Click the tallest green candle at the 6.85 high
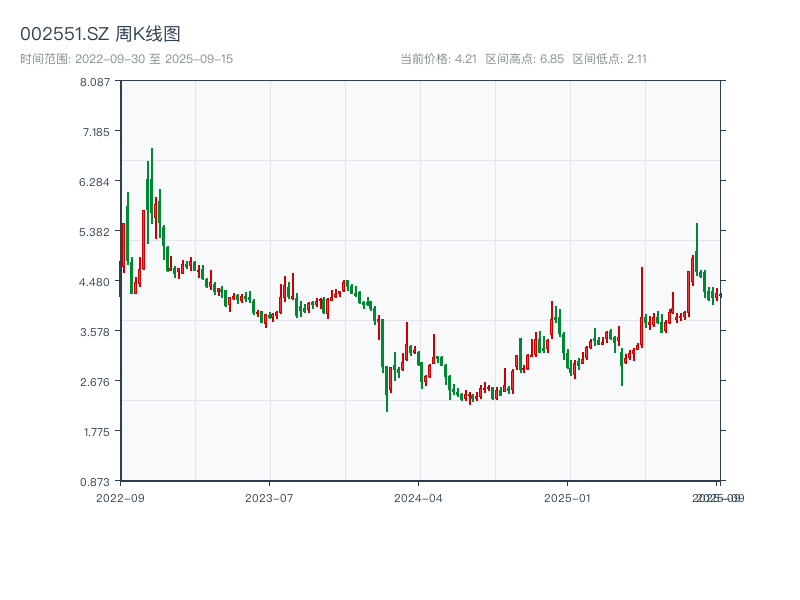Image resolution: width=800 pixels, height=600 pixels. click(152, 186)
